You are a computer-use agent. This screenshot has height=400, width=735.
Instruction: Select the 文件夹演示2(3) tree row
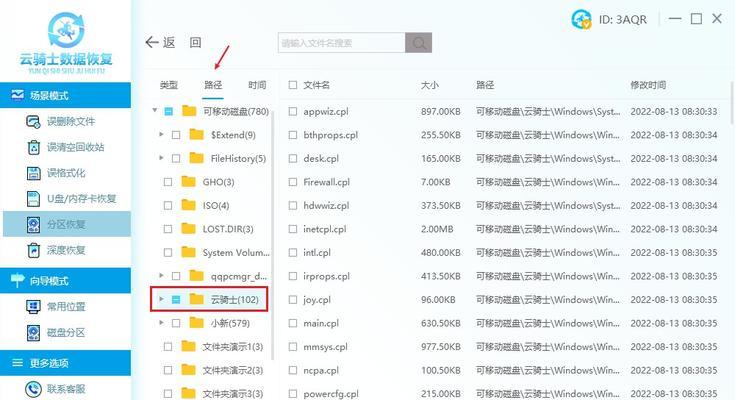211,370
